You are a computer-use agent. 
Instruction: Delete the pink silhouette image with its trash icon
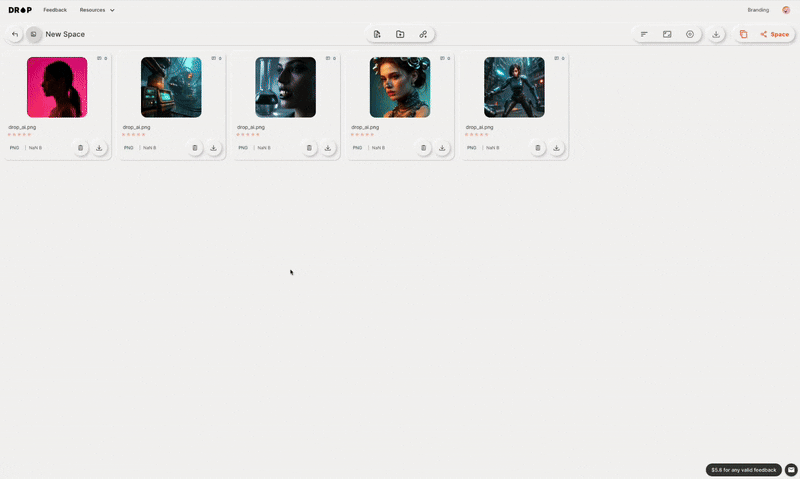point(80,148)
